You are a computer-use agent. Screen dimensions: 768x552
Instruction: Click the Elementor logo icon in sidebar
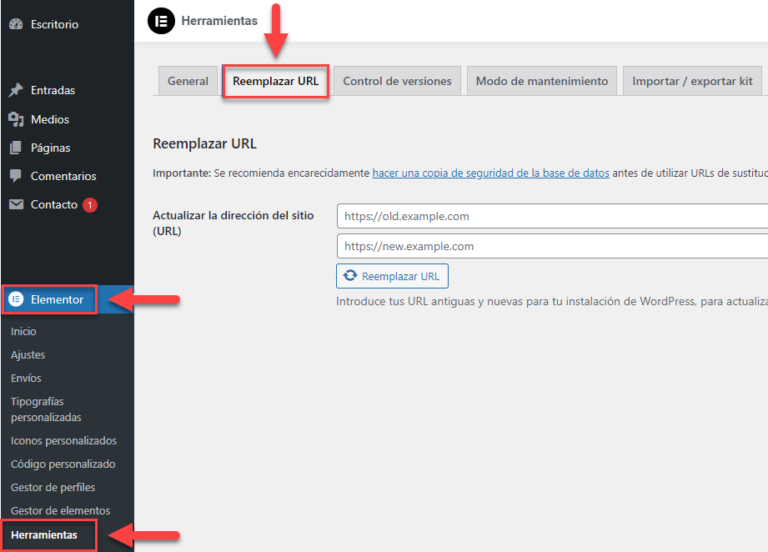click(x=16, y=299)
